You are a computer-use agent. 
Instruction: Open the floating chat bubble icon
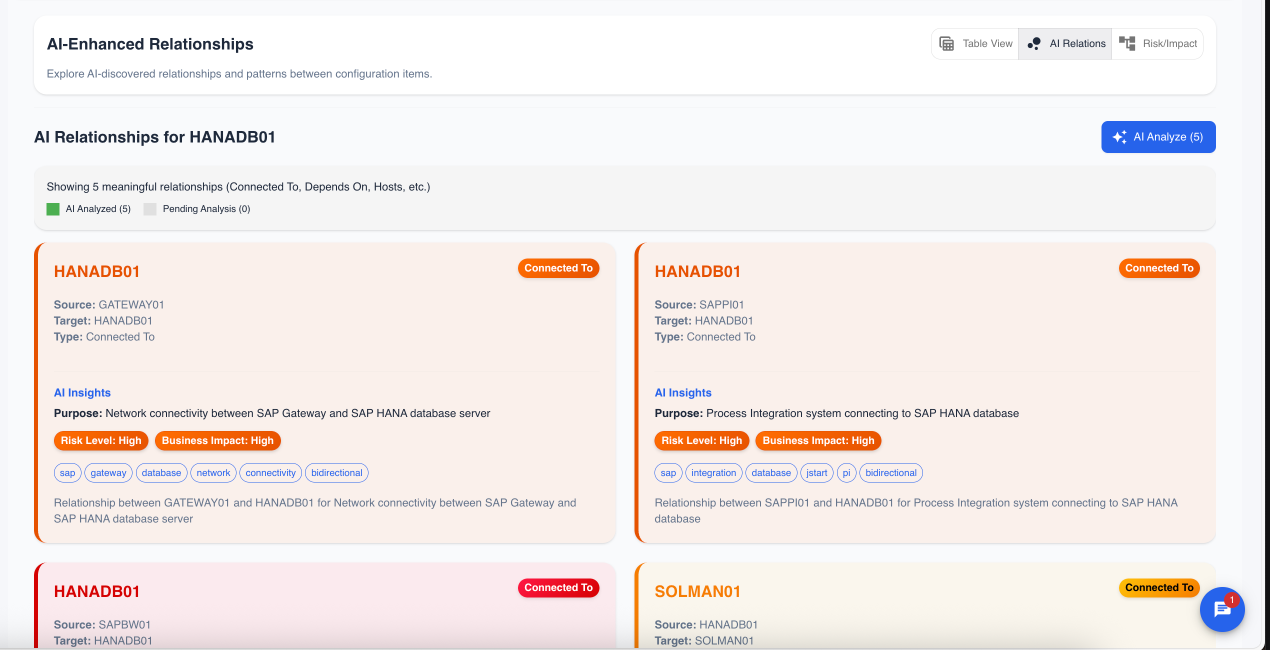coord(1222,609)
